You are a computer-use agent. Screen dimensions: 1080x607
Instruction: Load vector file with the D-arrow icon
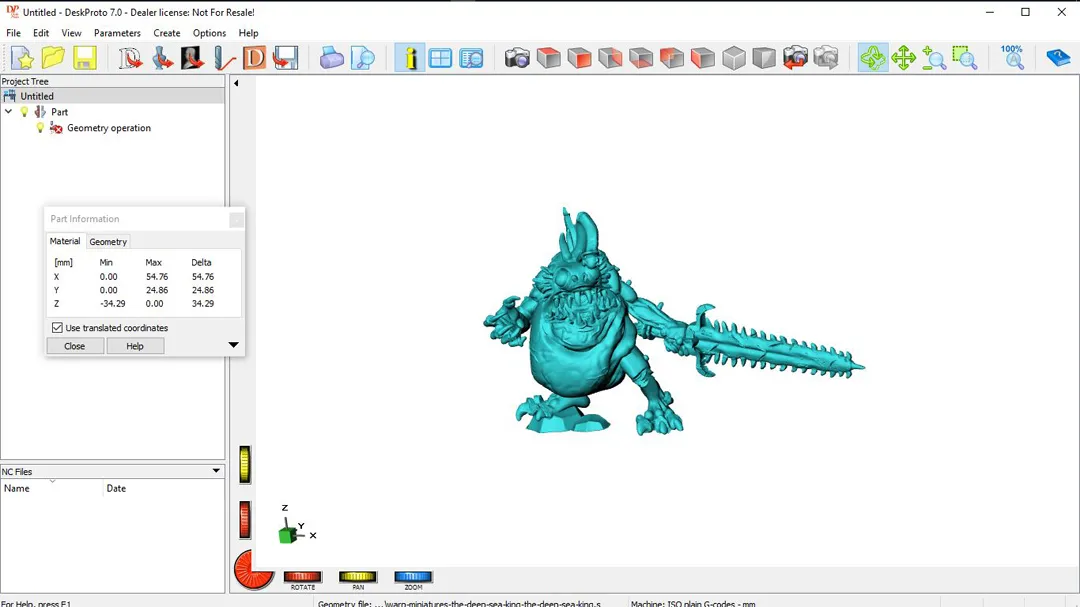point(130,58)
